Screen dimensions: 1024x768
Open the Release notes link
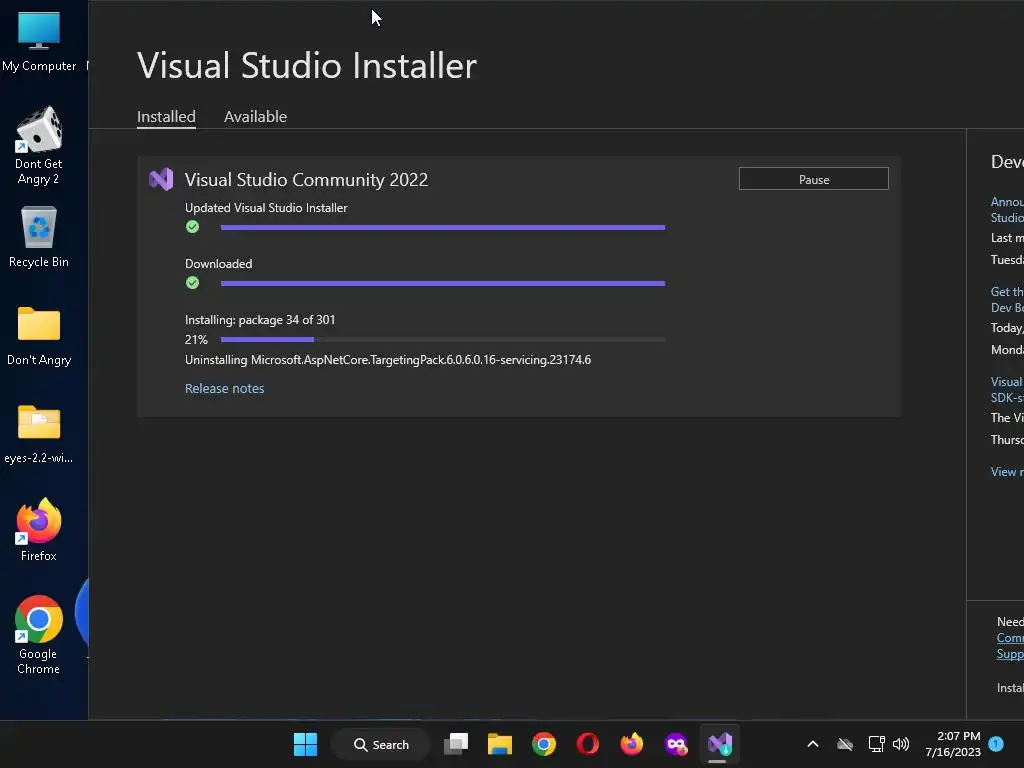224,388
